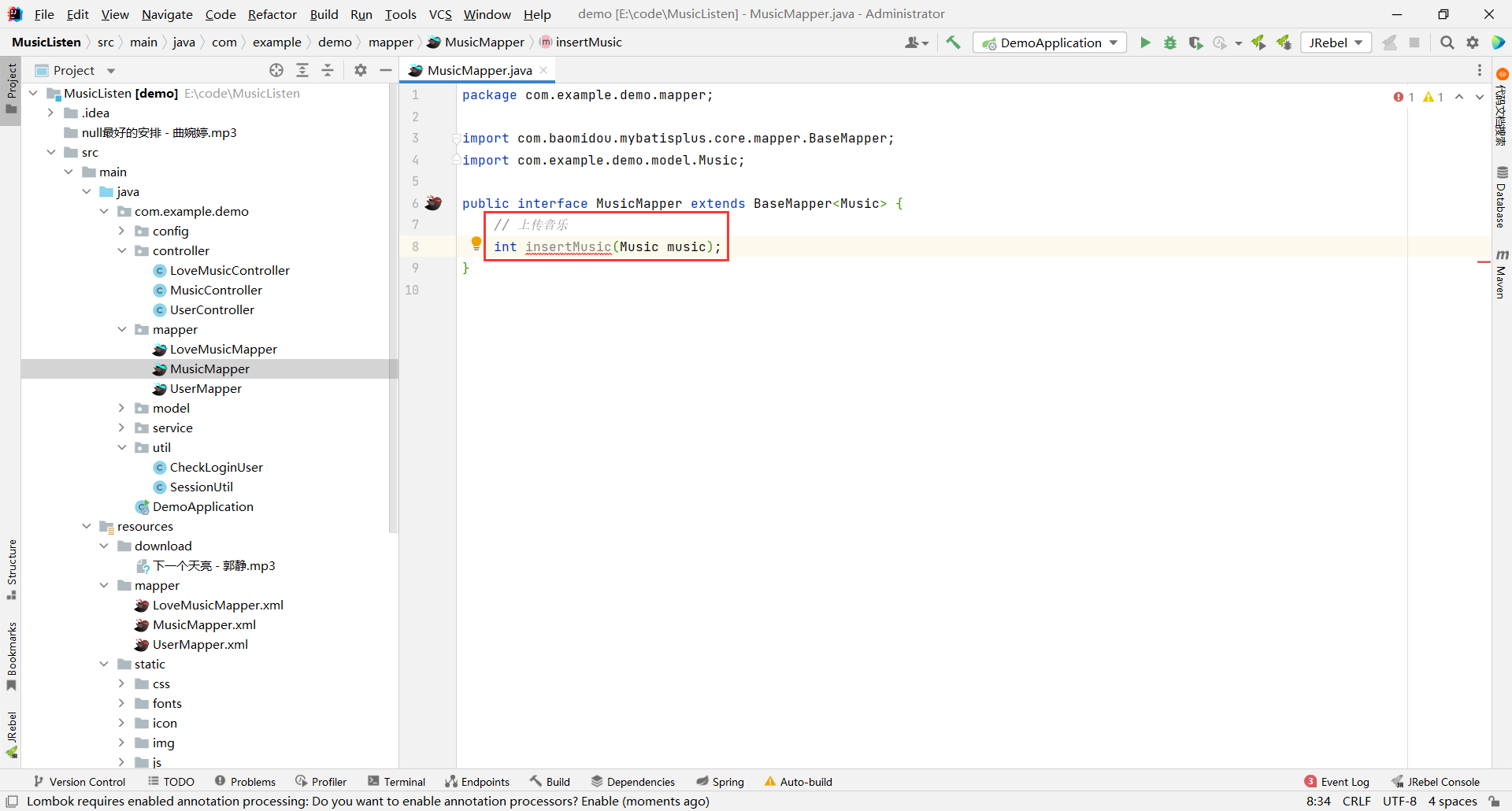Expand the .idea folder node
The width and height of the screenshot is (1512, 811).
tap(51, 113)
